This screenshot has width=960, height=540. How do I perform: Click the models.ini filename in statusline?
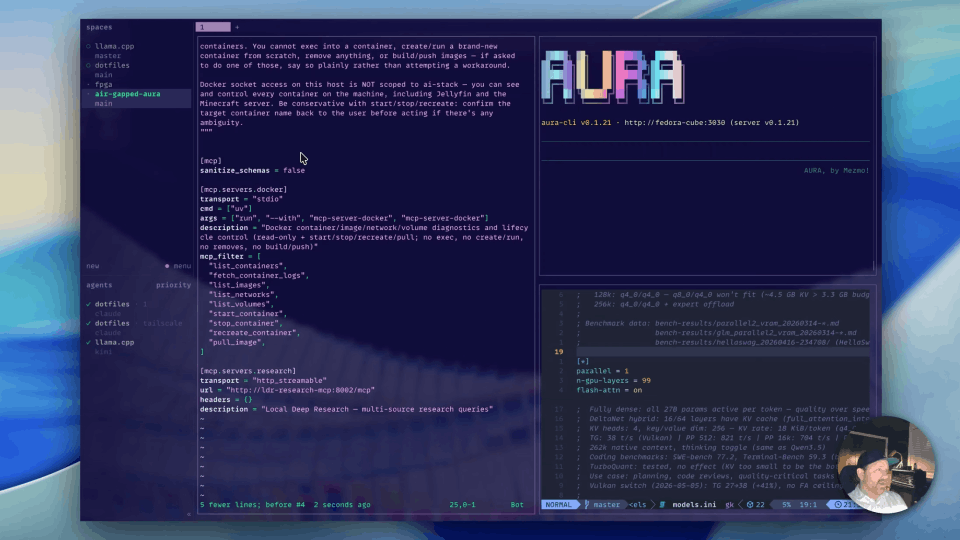694,504
